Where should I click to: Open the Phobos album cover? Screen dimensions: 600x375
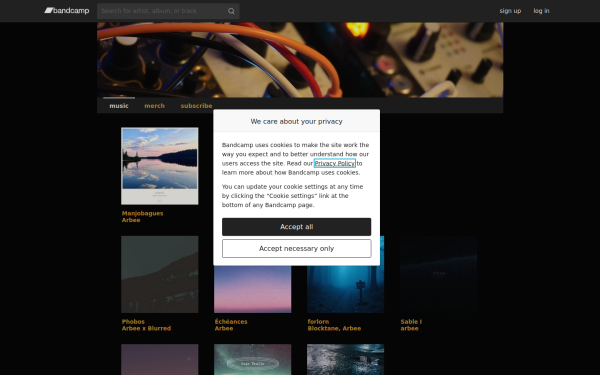coord(160,274)
